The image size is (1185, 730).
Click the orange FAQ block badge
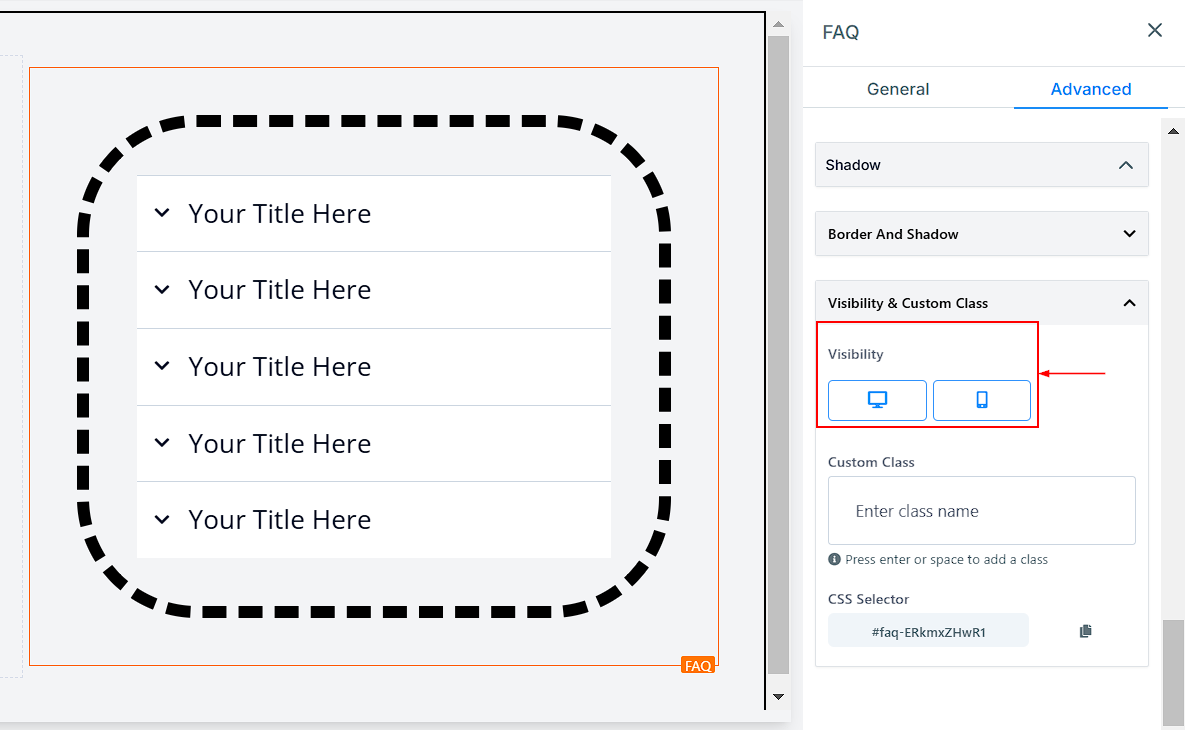(697, 665)
